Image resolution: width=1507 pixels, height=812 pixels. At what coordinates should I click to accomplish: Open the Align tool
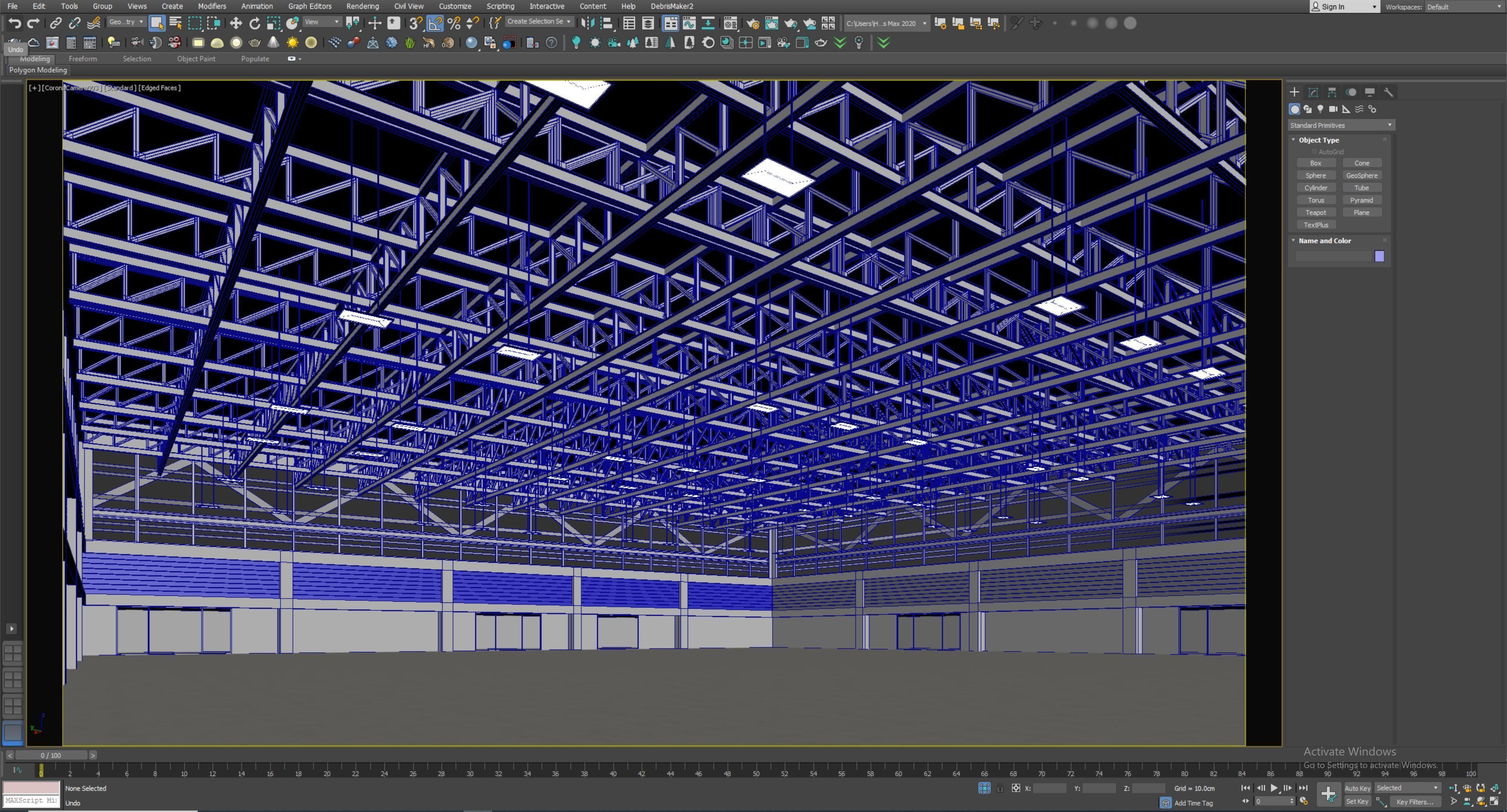pos(607,24)
